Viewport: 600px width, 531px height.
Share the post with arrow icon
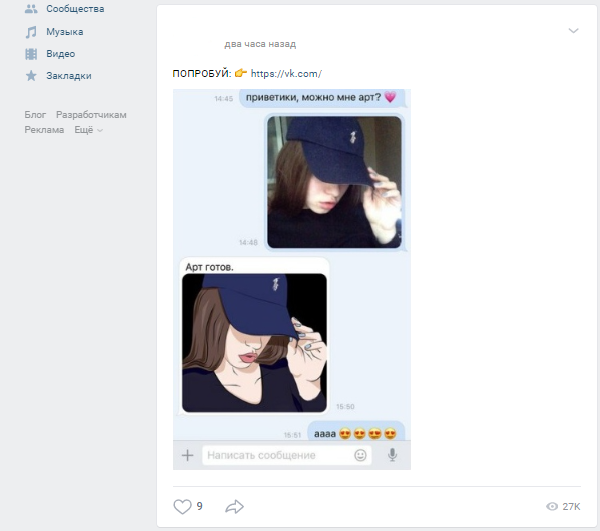(x=234, y=507)
